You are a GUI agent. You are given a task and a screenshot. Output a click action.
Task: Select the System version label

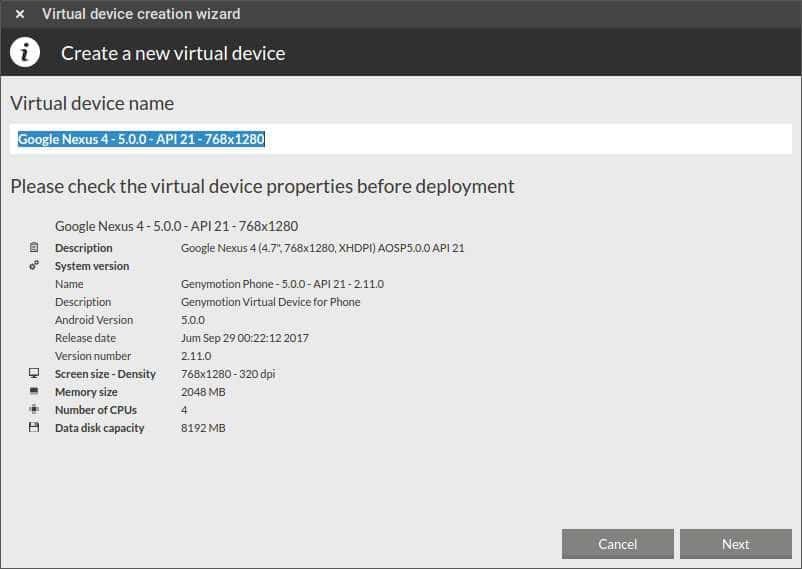click(x=92, y=266)
